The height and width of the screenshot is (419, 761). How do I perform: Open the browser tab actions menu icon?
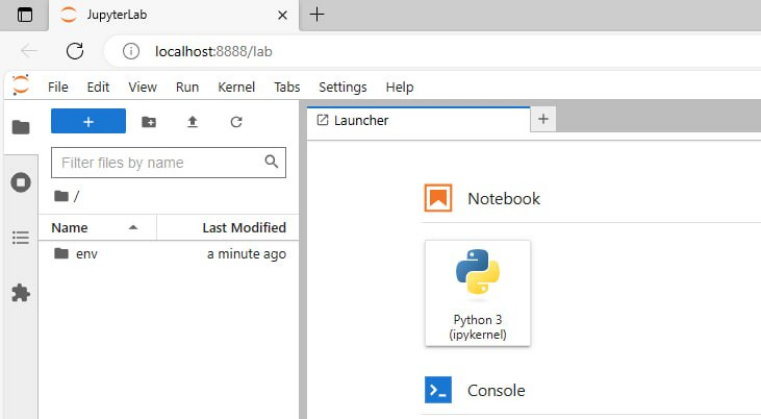pos(25,15)
